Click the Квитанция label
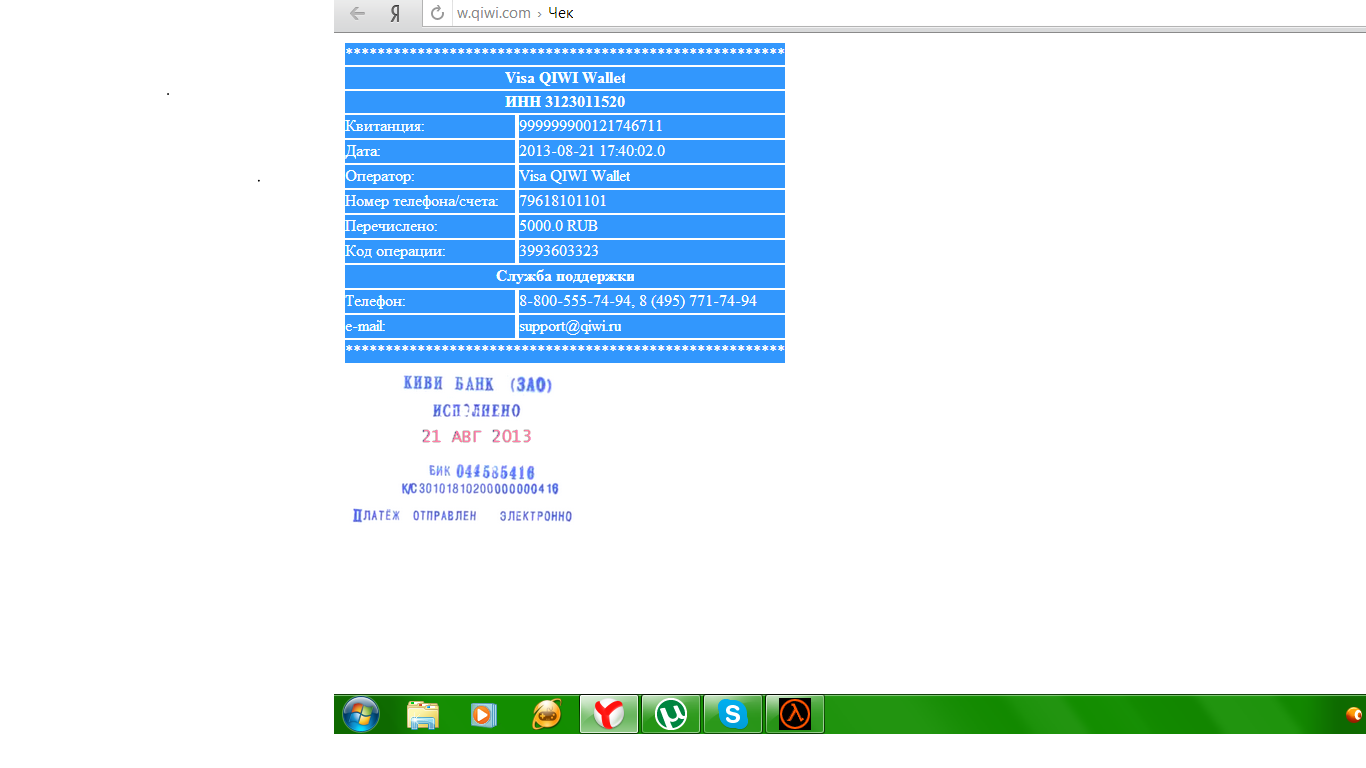 pos(385,126)
